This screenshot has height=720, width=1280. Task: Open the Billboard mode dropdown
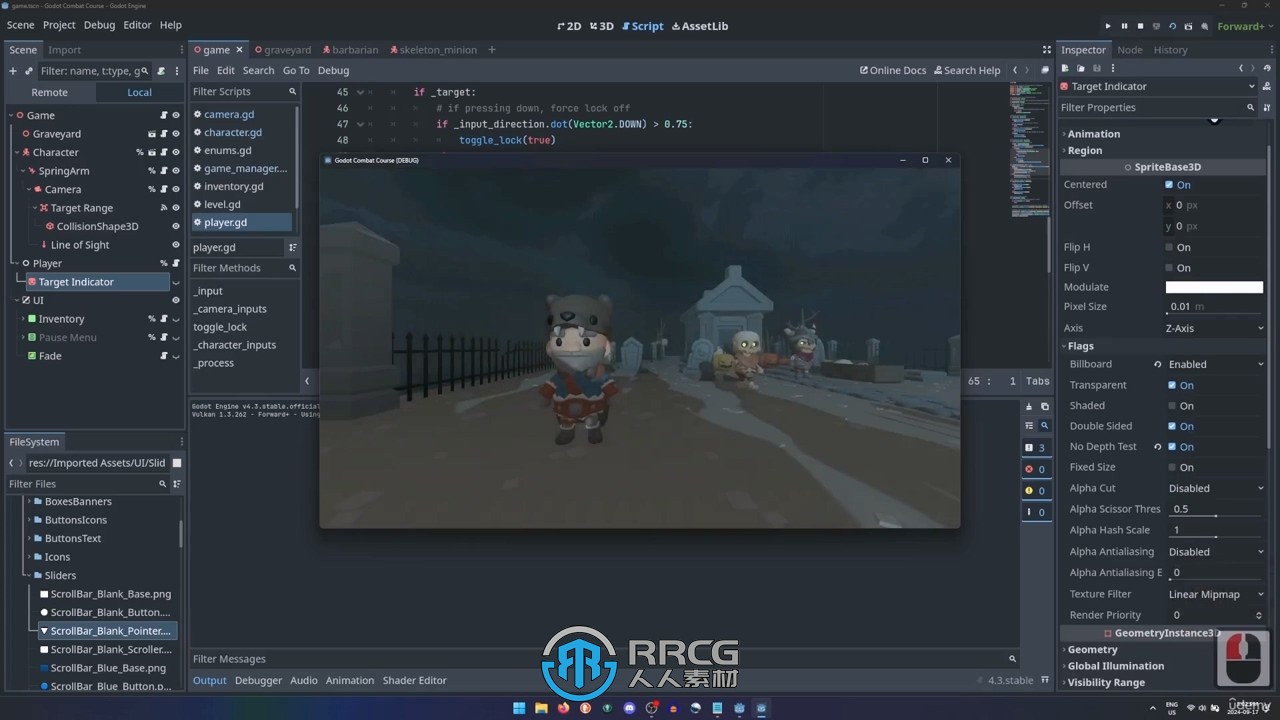[x=1217, y=365]
